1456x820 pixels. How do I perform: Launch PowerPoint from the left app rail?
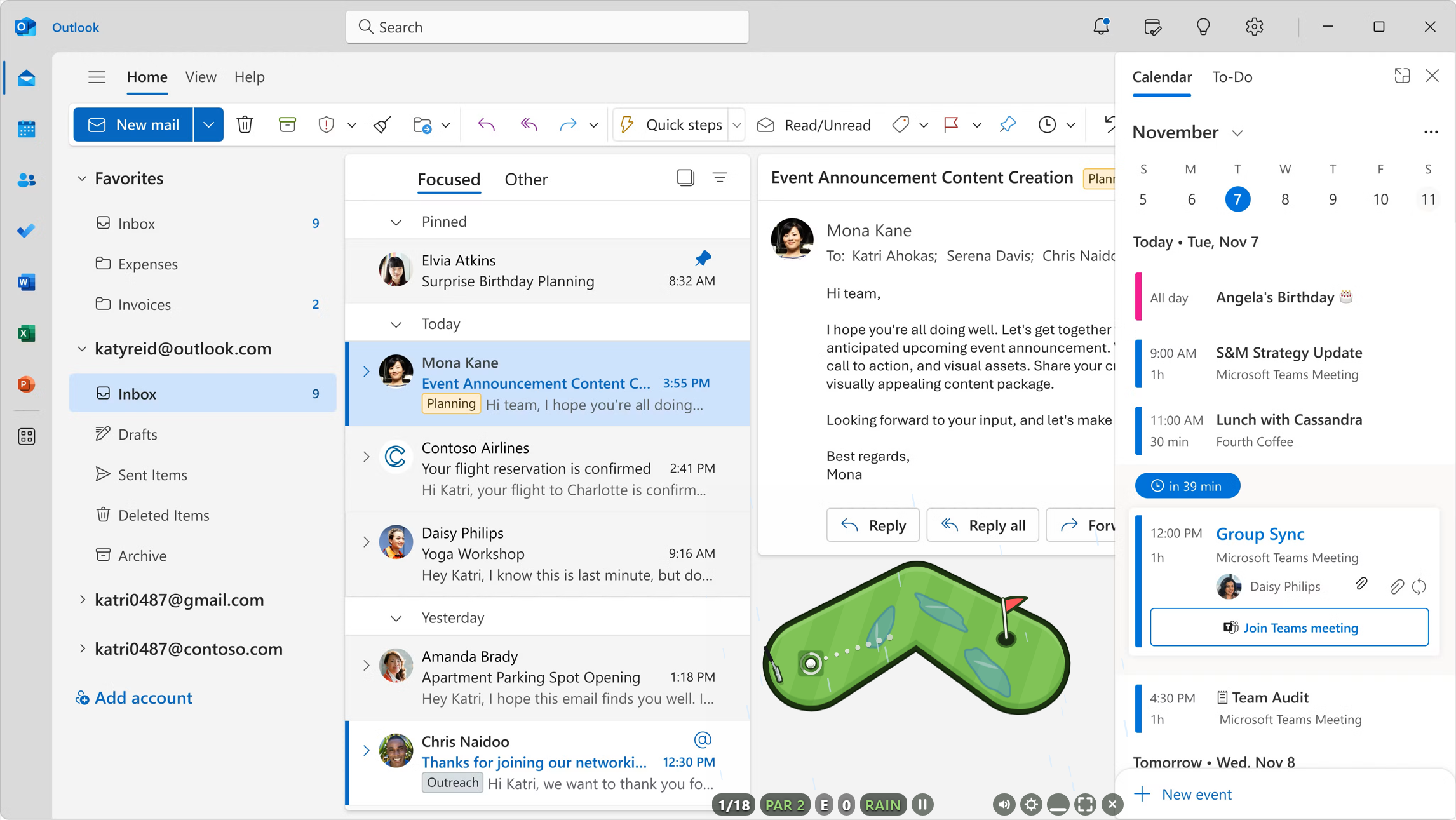click(x=26, y=384)
